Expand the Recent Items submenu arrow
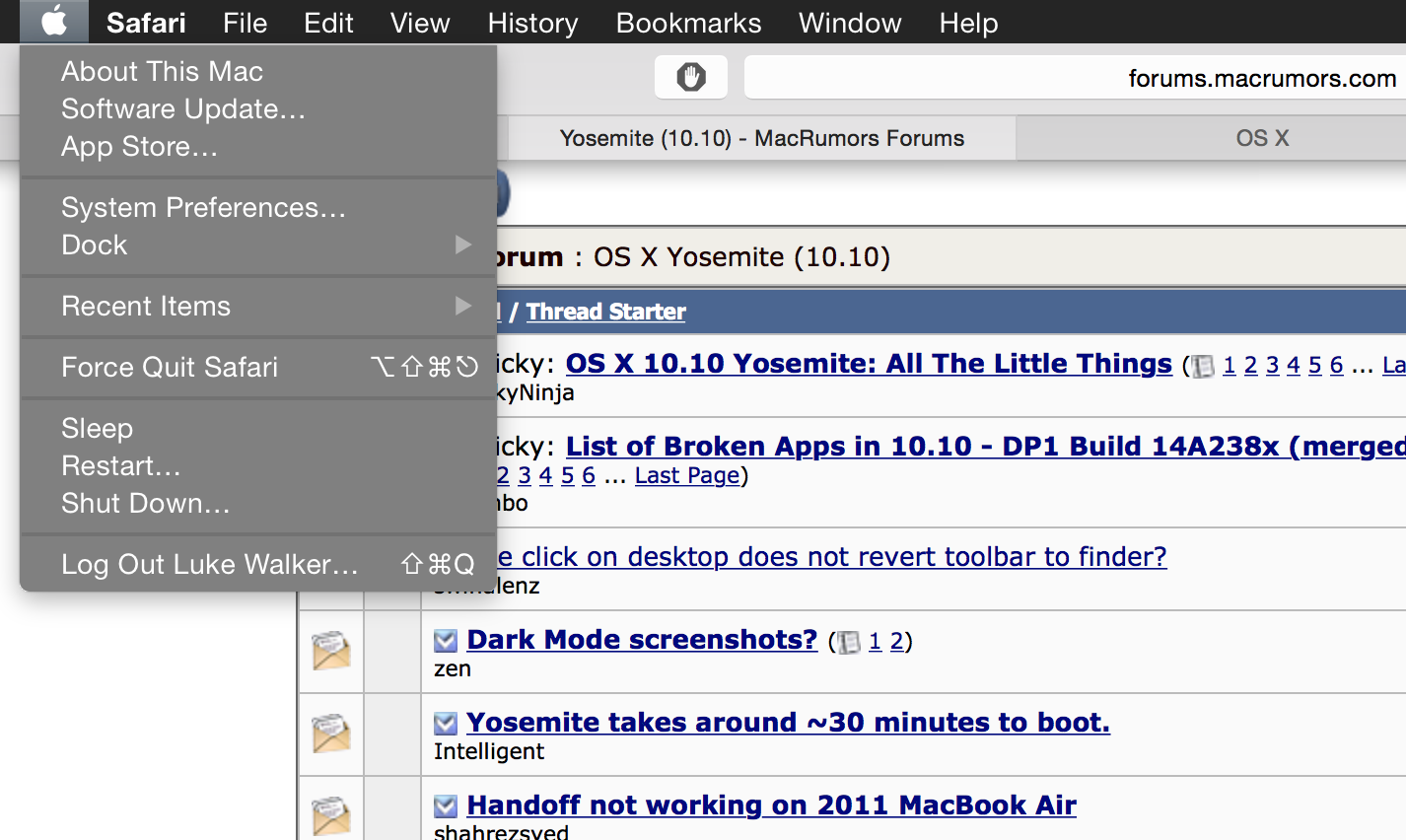 (463, 306)
